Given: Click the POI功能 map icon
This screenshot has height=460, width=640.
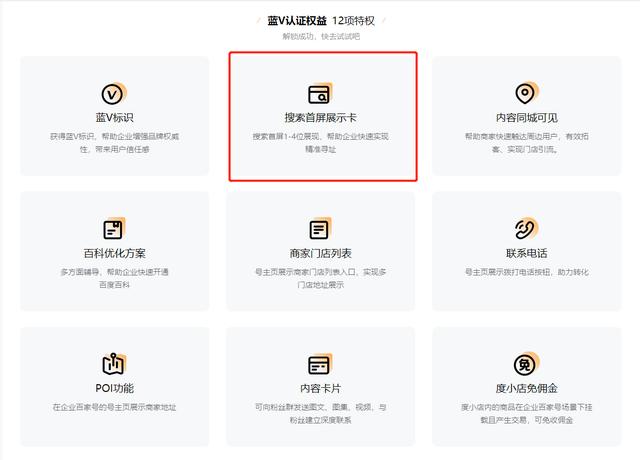Looking at the screenshot, I should click(x=114, y=363).
